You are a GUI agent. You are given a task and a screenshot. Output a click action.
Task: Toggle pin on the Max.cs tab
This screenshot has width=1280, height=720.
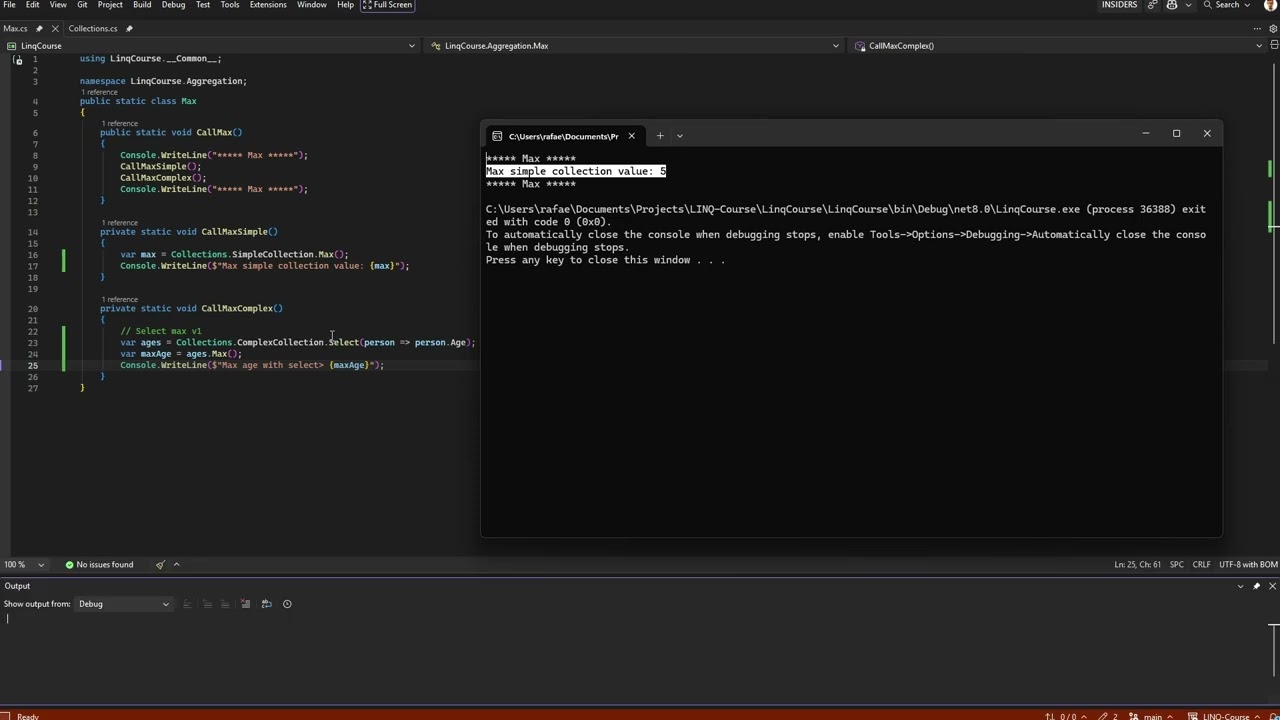coord(40,28)
